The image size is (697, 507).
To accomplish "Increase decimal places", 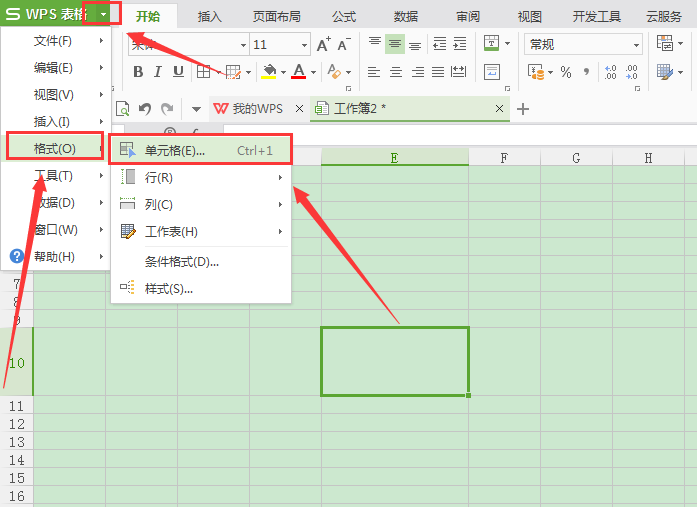I will click(x=610, y=72).
